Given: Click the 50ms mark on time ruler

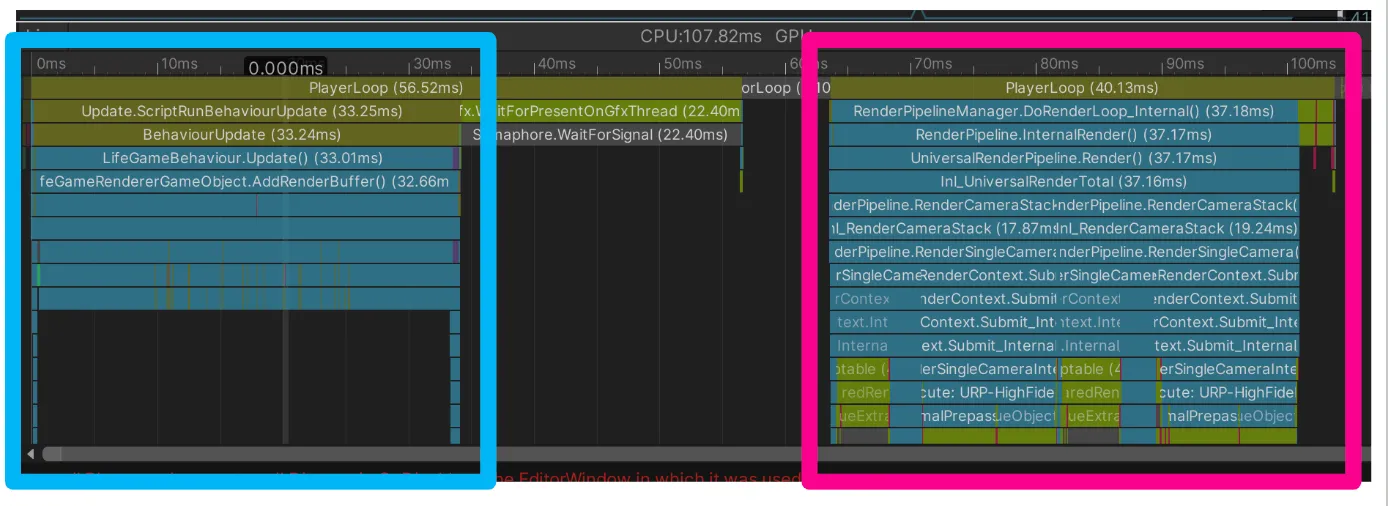Looking at the screenshot, I should point(682,64).
